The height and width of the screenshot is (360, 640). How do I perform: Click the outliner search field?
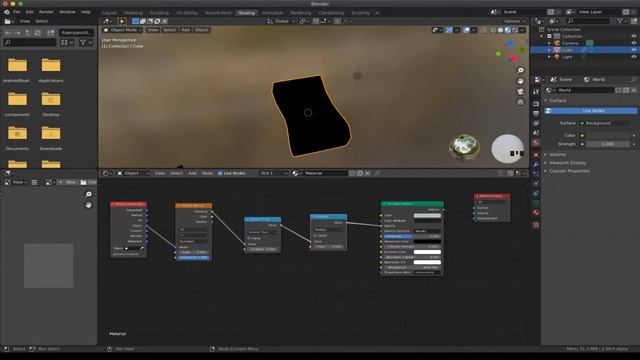(587, 21)
